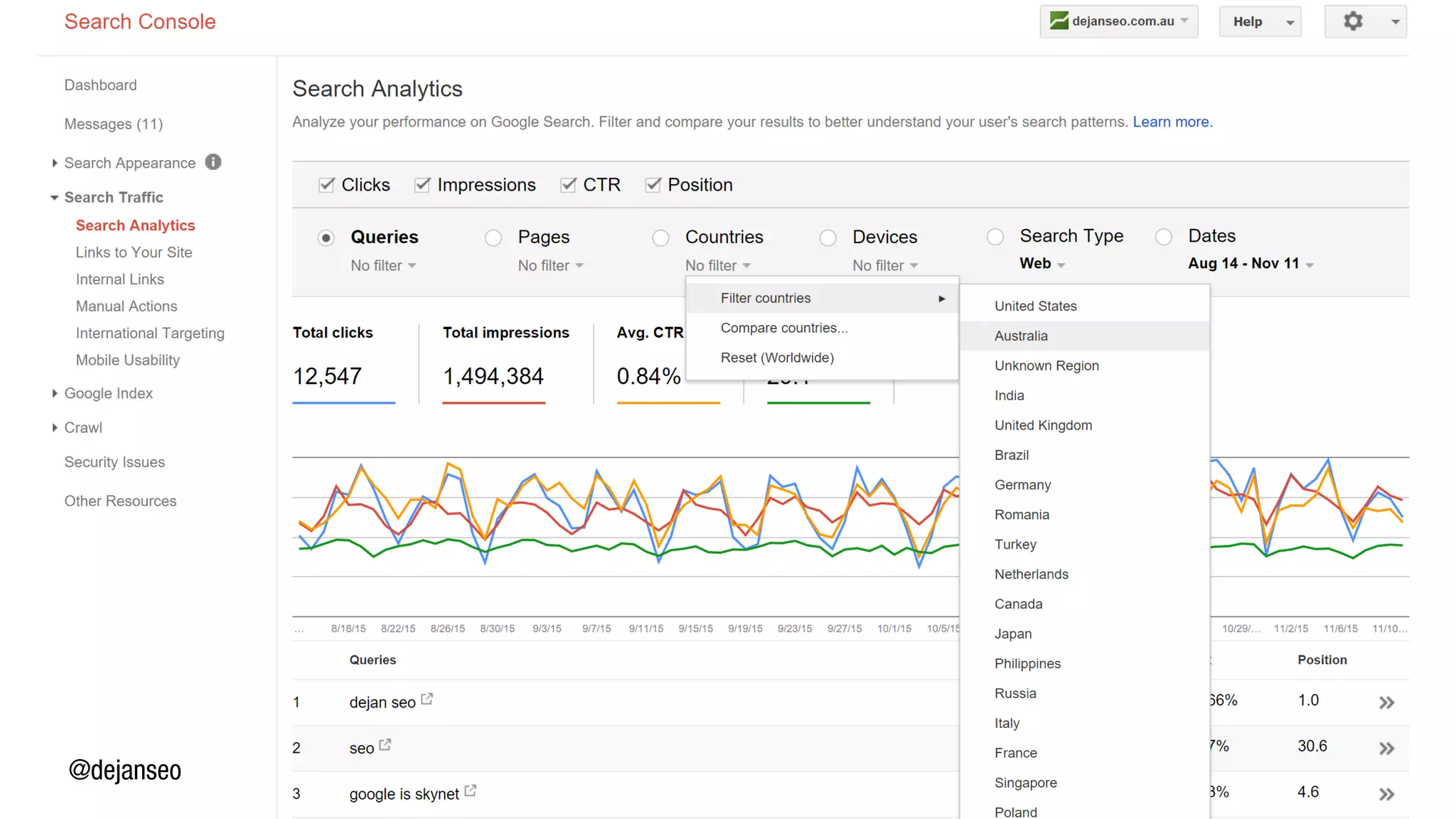Expand the Google Index sidebar section
The image size is (1456, 819).
click(108, 393)
